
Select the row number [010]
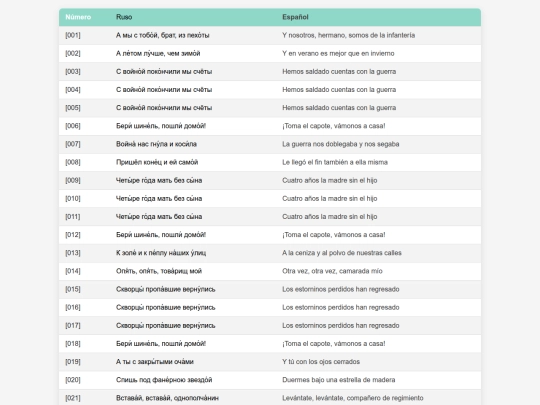(x=73, y=198)
